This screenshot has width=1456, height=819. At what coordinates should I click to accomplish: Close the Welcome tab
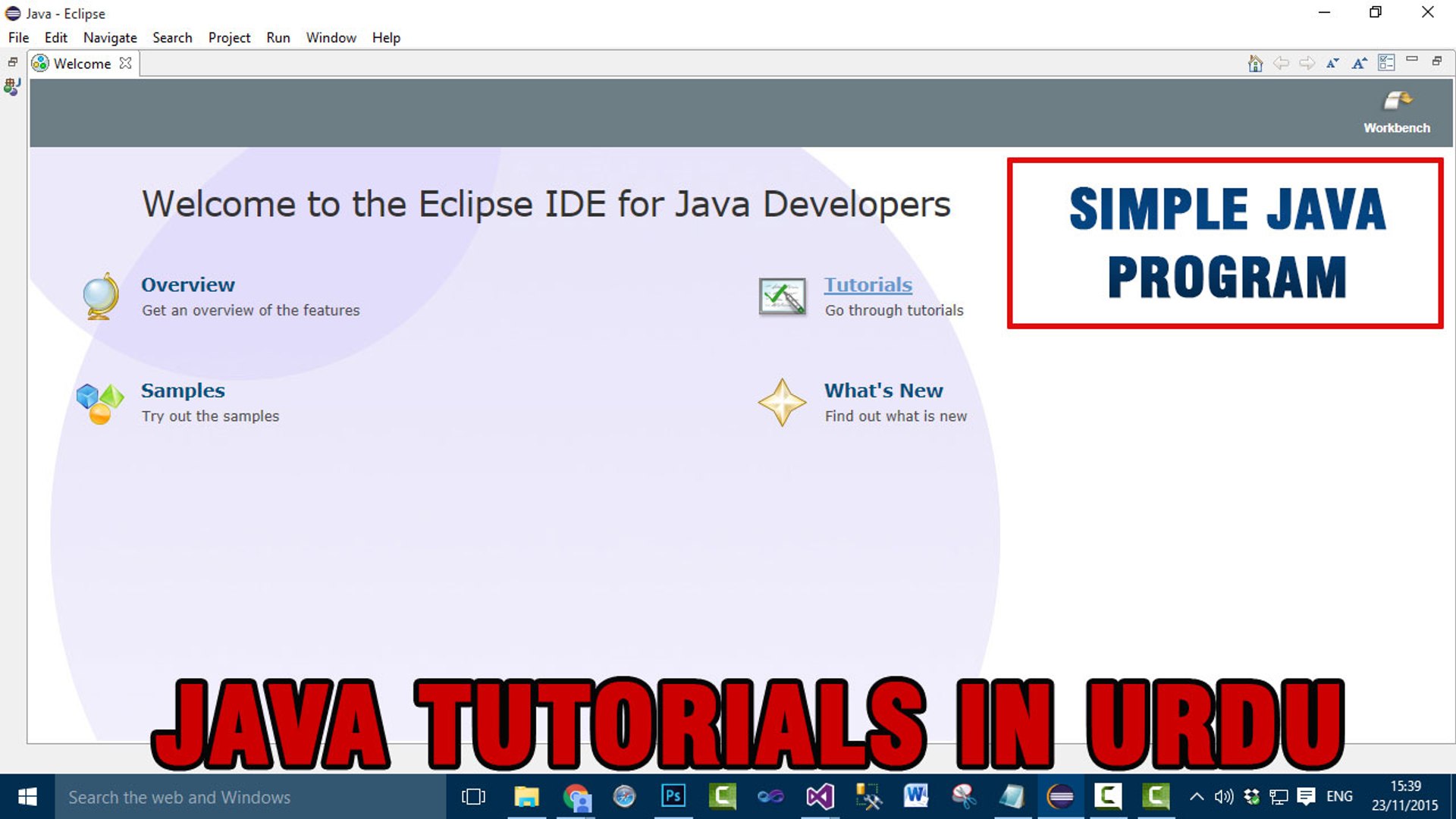[125, 63]
